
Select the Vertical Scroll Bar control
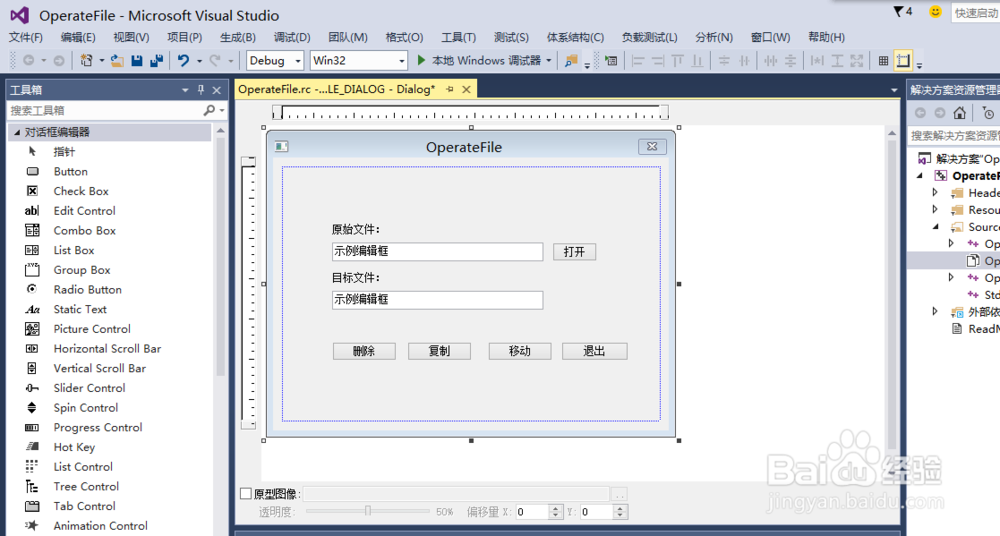click(110, 369)
